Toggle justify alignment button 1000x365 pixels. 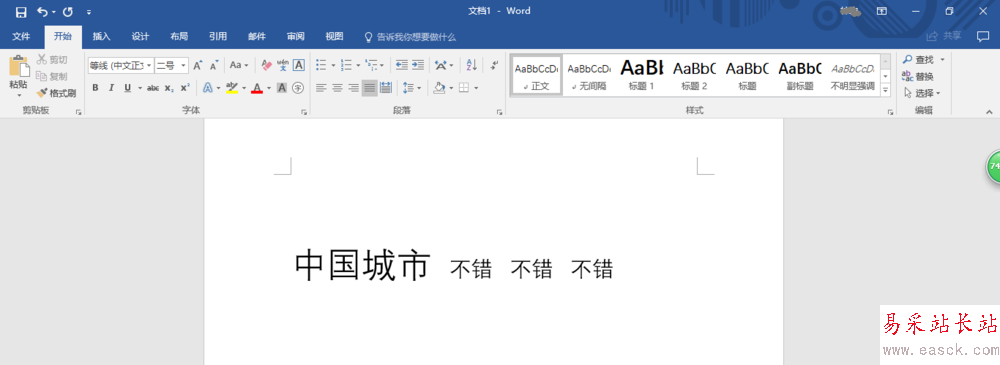[x=370, y=87]
